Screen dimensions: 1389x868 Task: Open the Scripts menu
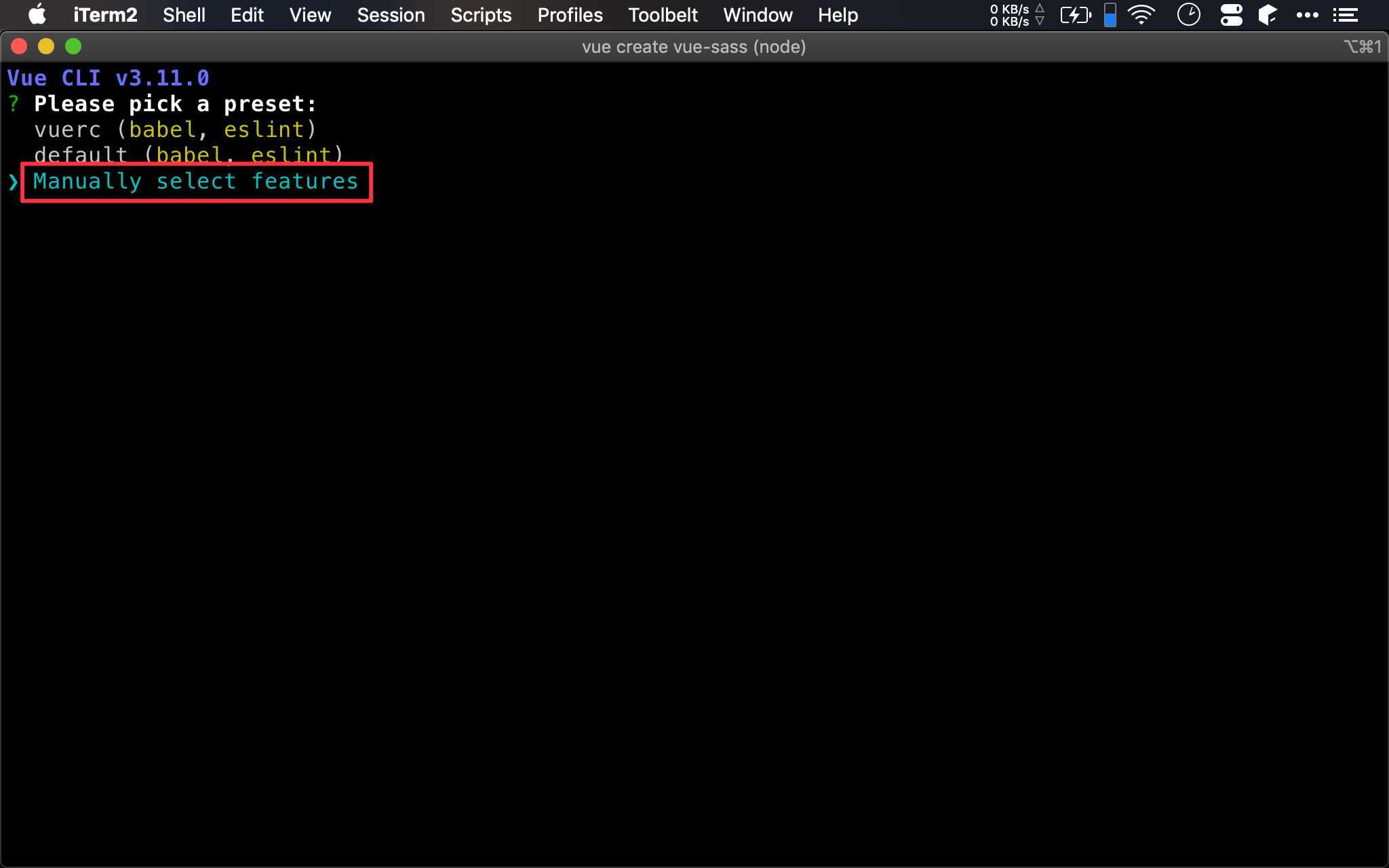(x=481, y=15)
